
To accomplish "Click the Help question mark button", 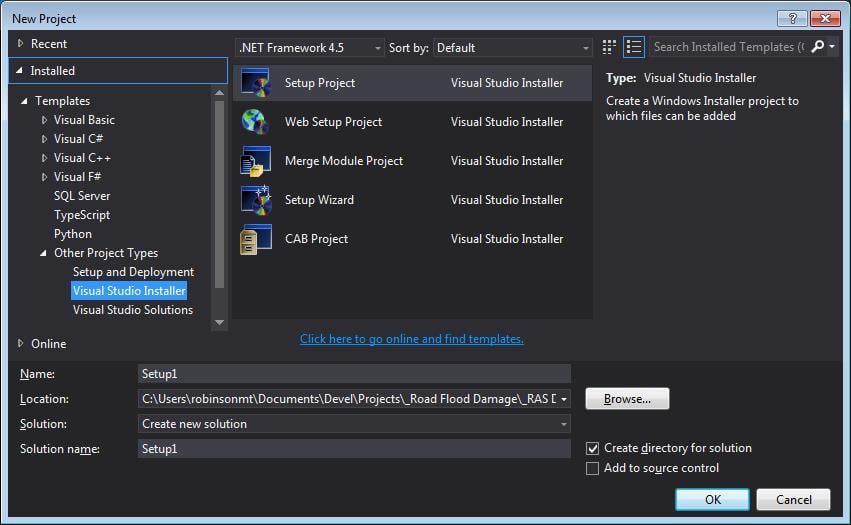I will pyautogui.click(x=792, y=18).
